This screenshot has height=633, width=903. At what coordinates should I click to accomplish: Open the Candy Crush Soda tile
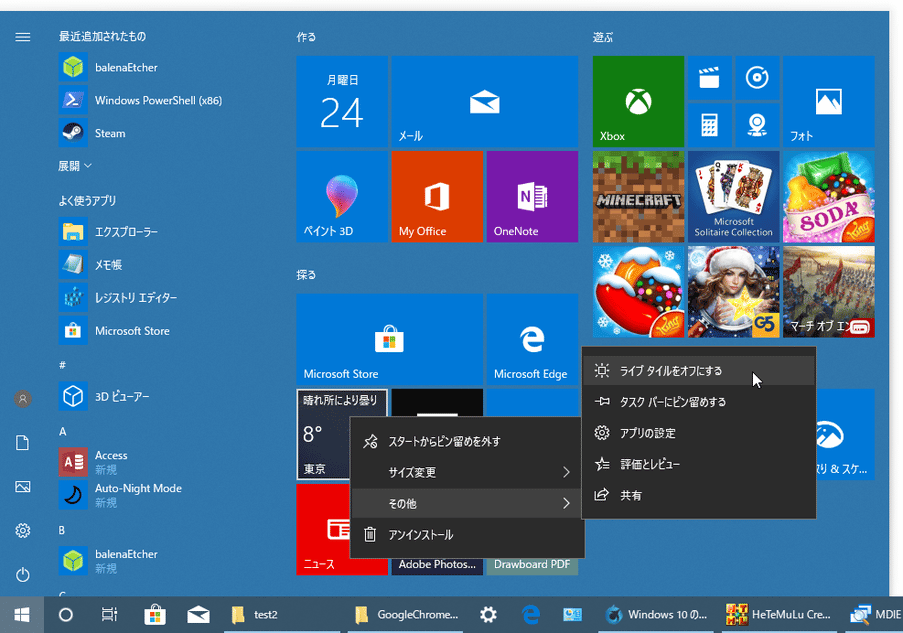pos(829,196)
